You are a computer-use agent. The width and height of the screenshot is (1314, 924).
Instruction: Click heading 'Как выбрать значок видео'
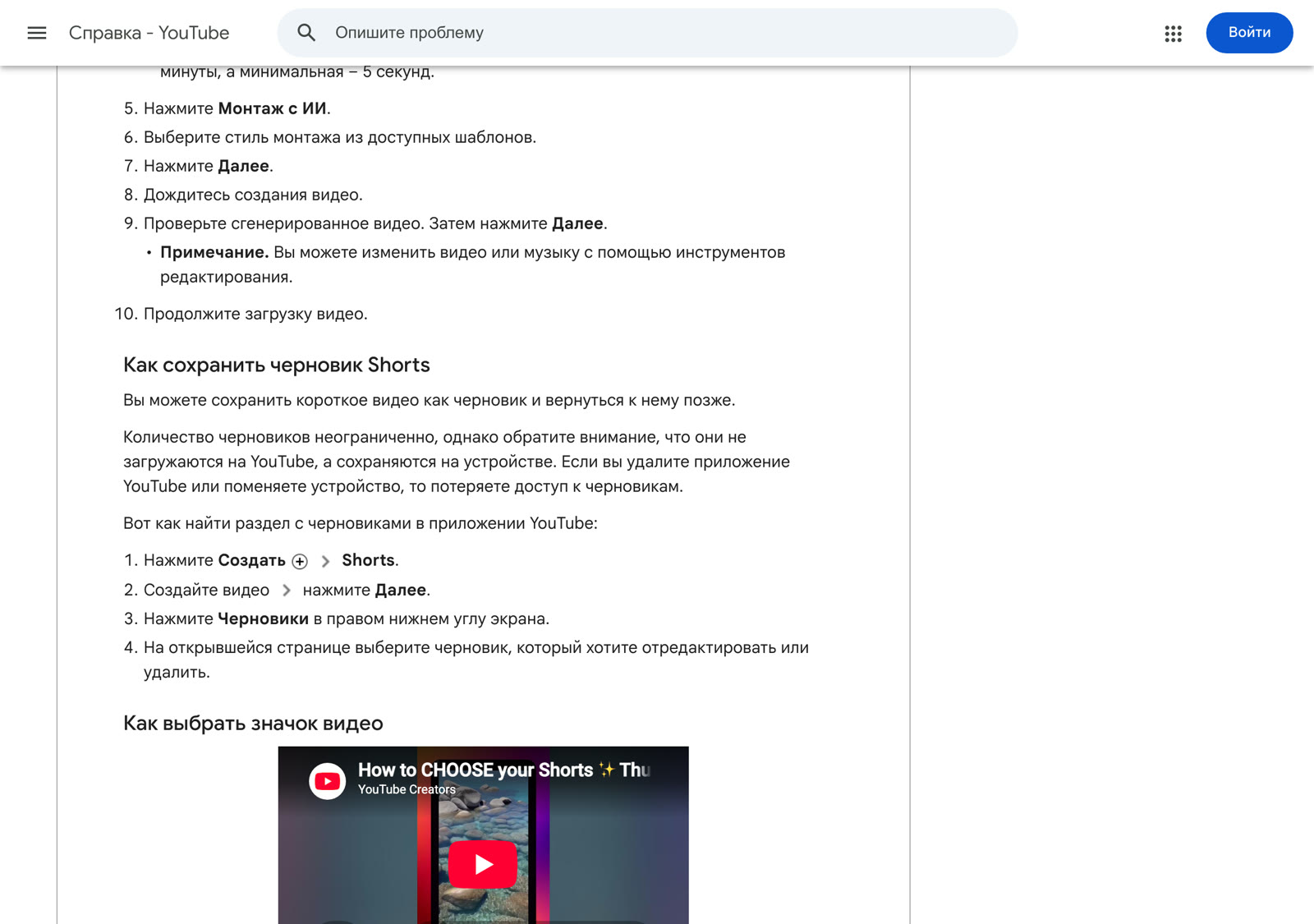click(x=253, y=723)
